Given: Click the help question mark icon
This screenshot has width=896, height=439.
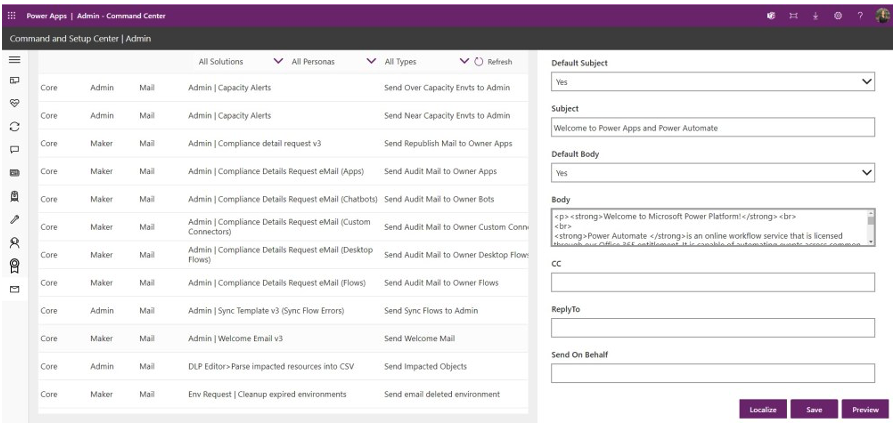Looking at the screenshot, I should (862, 15).
